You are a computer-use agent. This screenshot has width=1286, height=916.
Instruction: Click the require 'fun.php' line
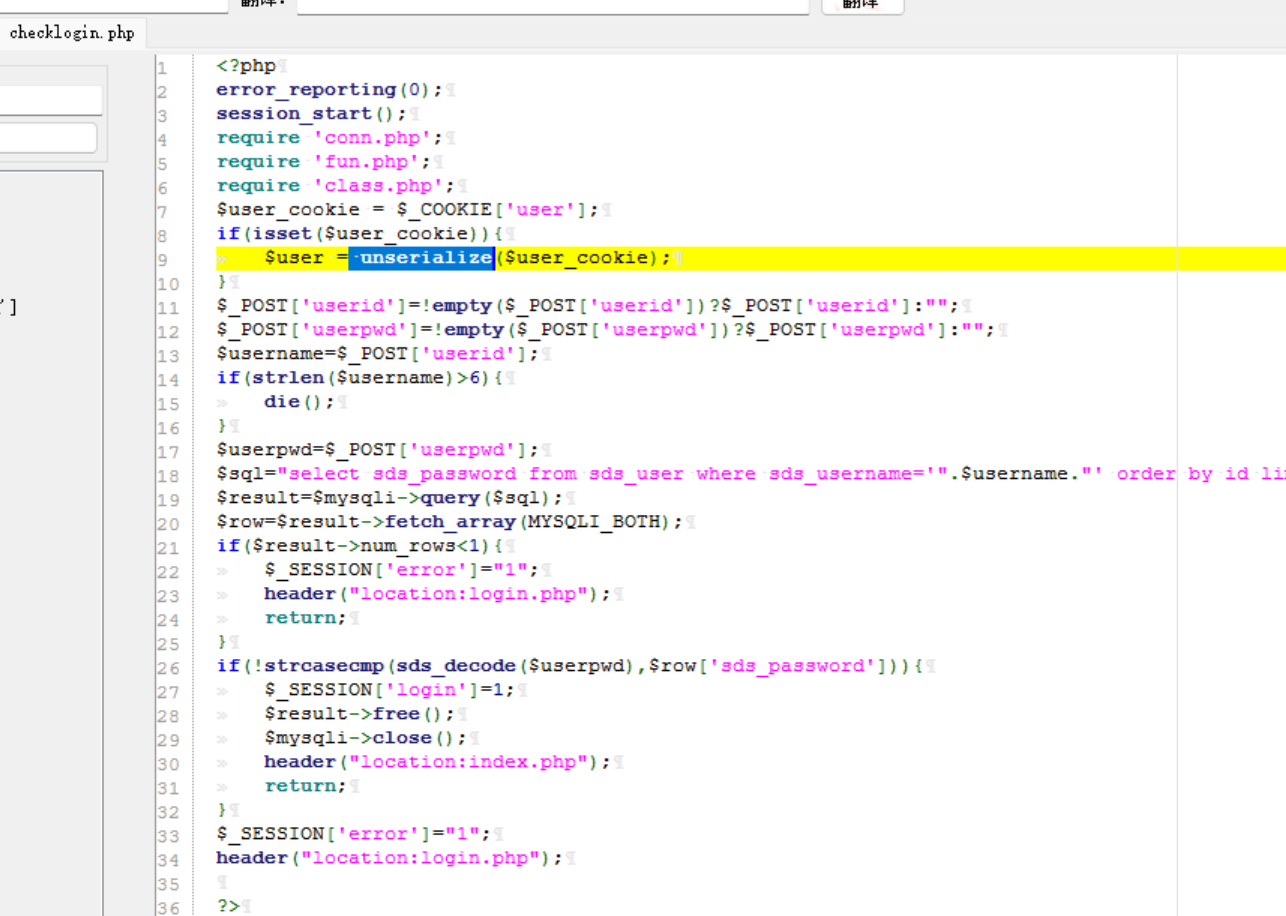(323, 162)
